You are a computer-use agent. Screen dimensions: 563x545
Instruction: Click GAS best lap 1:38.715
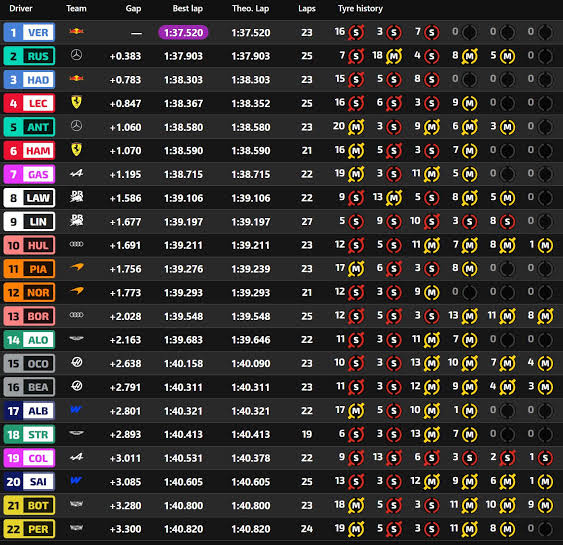[x=183, y=174]
